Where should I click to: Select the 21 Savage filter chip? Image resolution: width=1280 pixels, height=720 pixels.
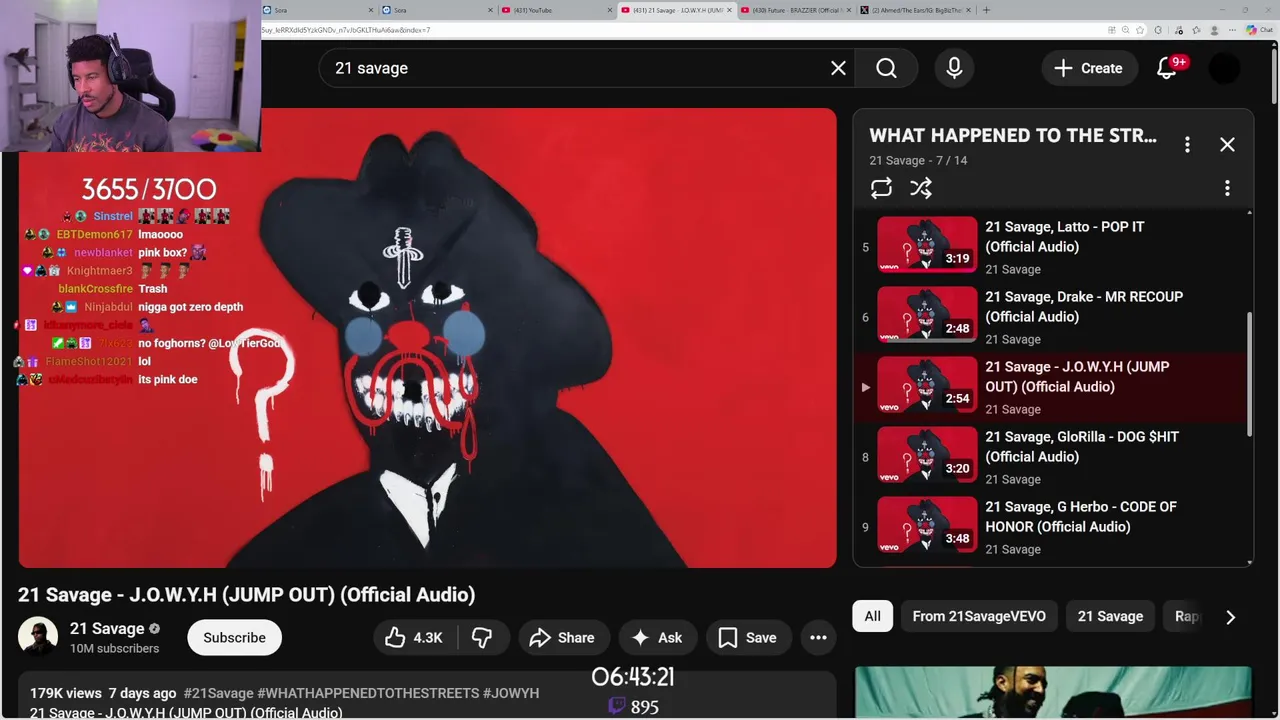(x=1110, y=616)
